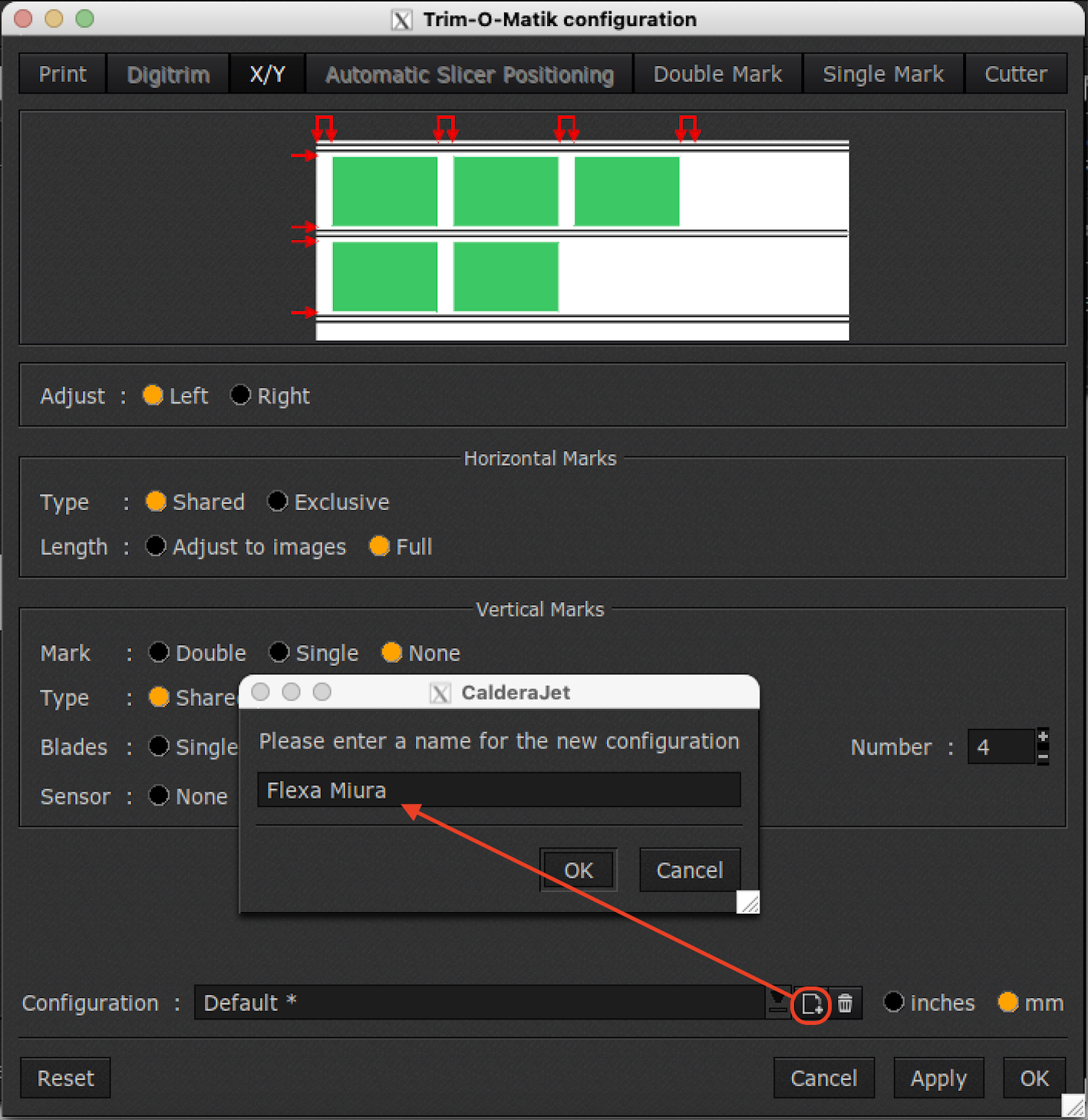Click the configuration name text field
The image size is (1088, 1120).
tap(499, 790)
